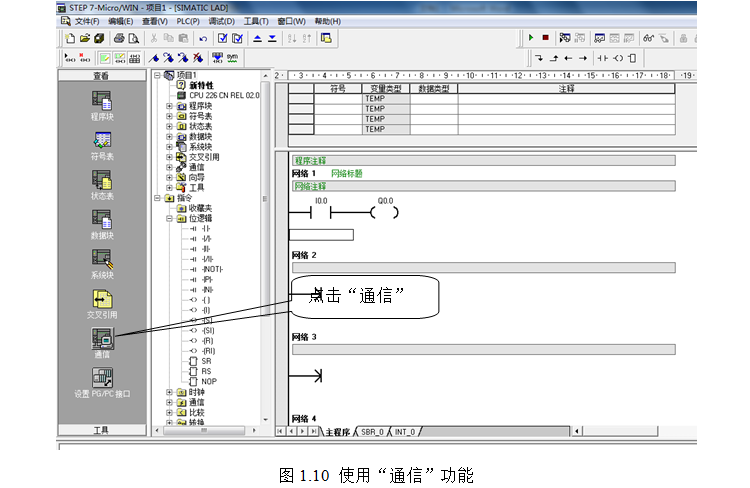The image size is (750, 488).
Task: Click the Open project folder icon
Action: tap(85, 38)
